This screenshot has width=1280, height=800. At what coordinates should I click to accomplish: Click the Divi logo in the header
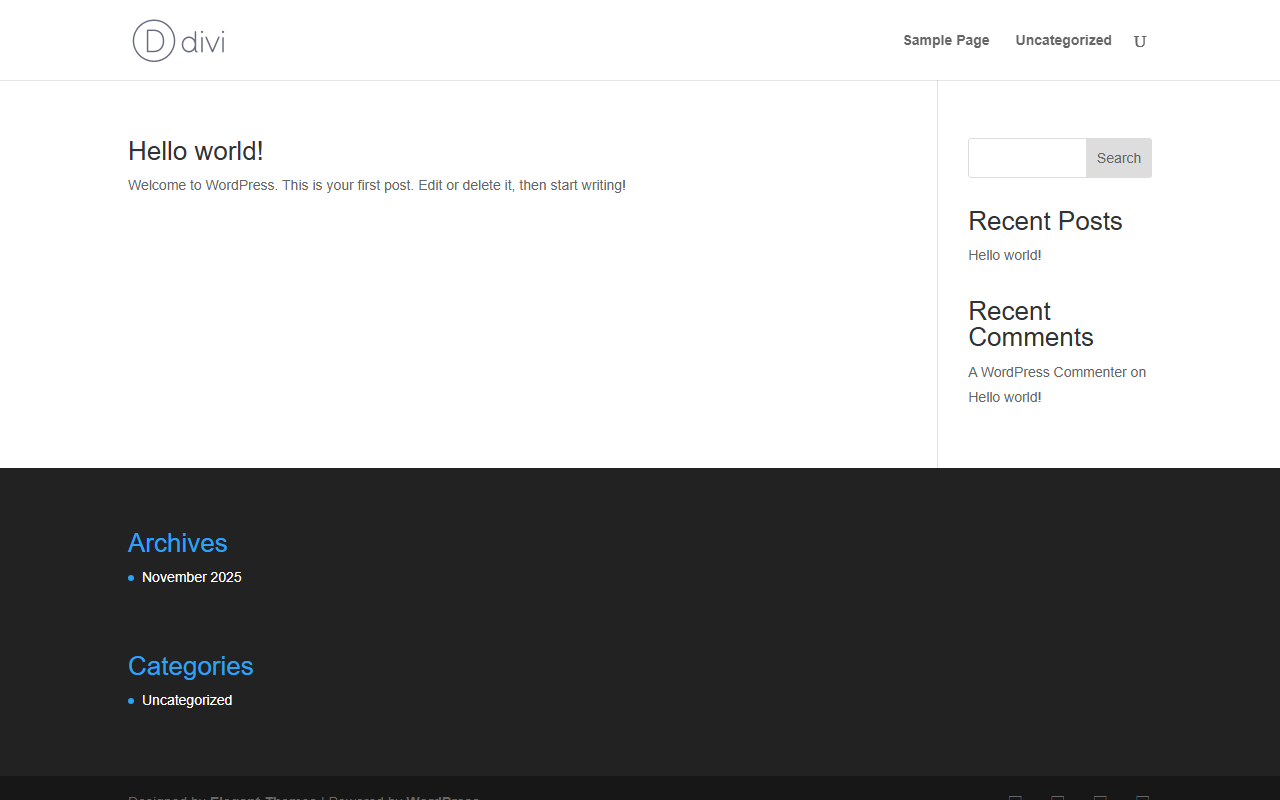pos(179,41)
